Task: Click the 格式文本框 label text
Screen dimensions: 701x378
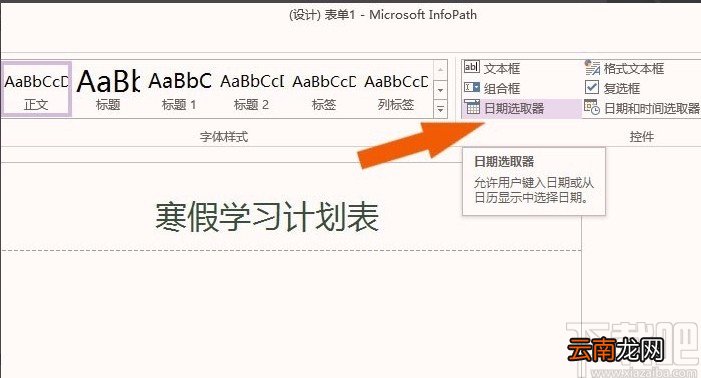Action: [633, 68]
